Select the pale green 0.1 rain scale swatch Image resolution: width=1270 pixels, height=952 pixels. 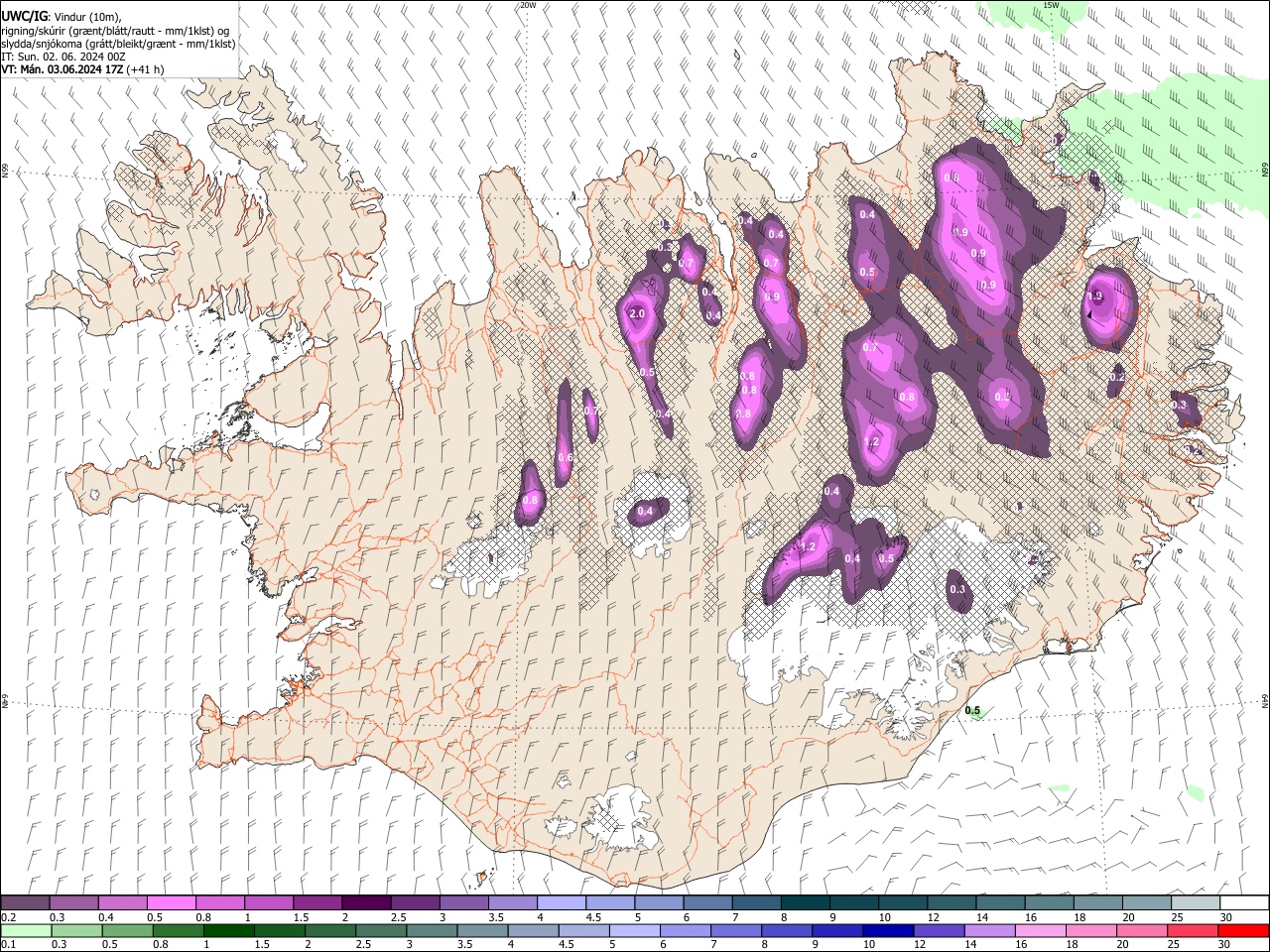tap(26, 930)
